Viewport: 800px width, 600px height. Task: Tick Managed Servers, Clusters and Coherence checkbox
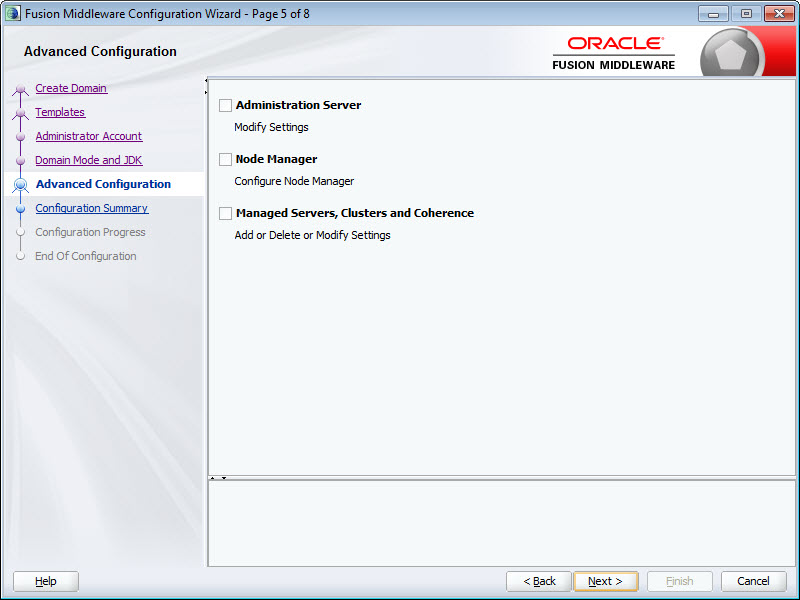coord(225,213)
